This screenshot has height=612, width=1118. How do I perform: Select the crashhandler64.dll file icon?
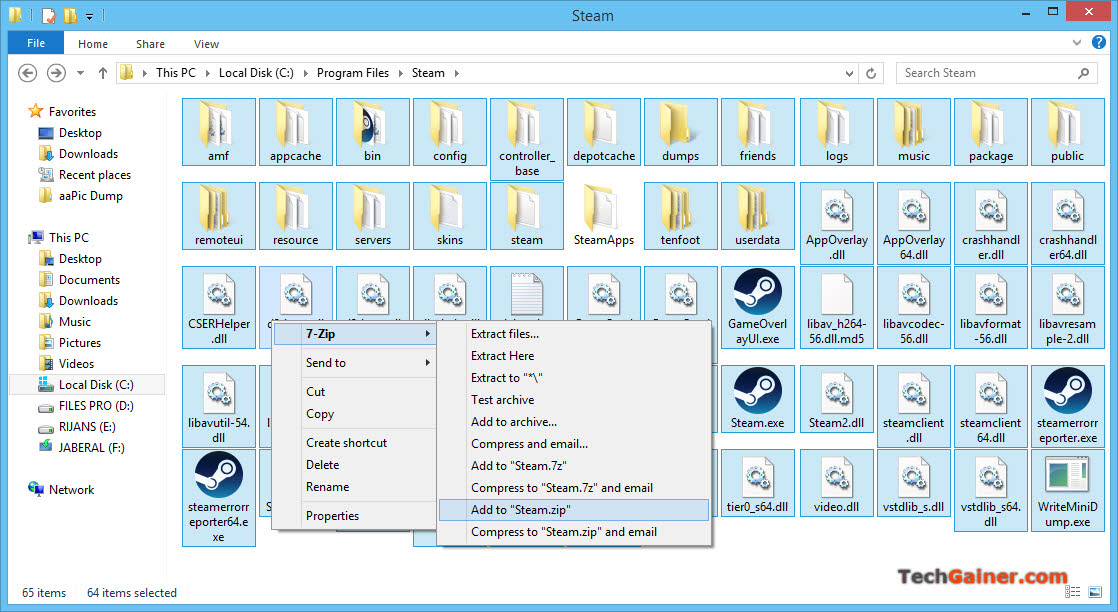[x=1067, y=210]
